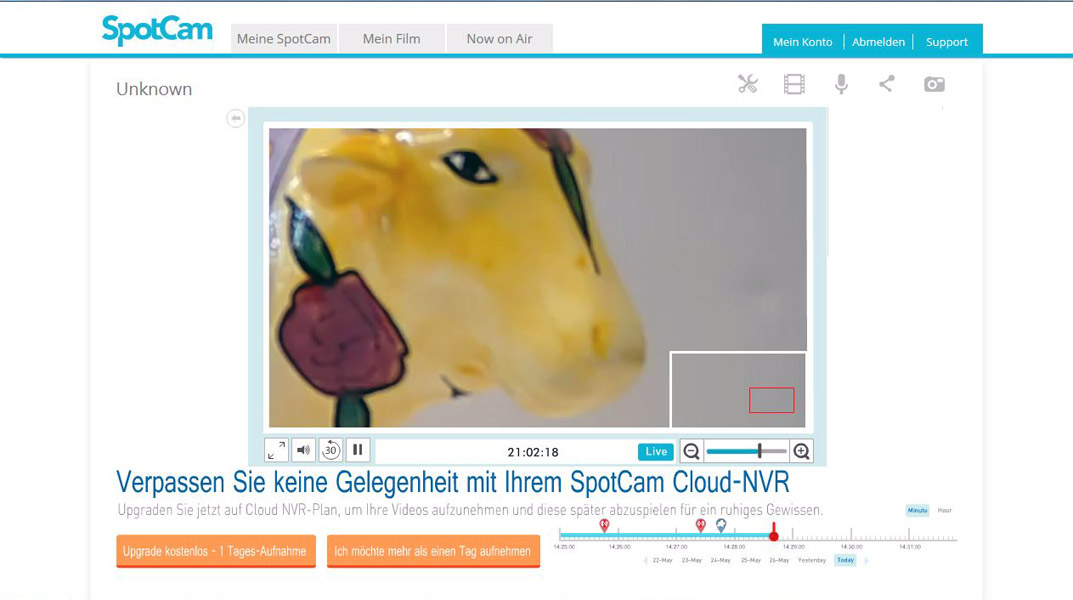Screen dimensions: 1073x600
Task: Click the back arrow circle left of video
Action: tap(235, 118)
